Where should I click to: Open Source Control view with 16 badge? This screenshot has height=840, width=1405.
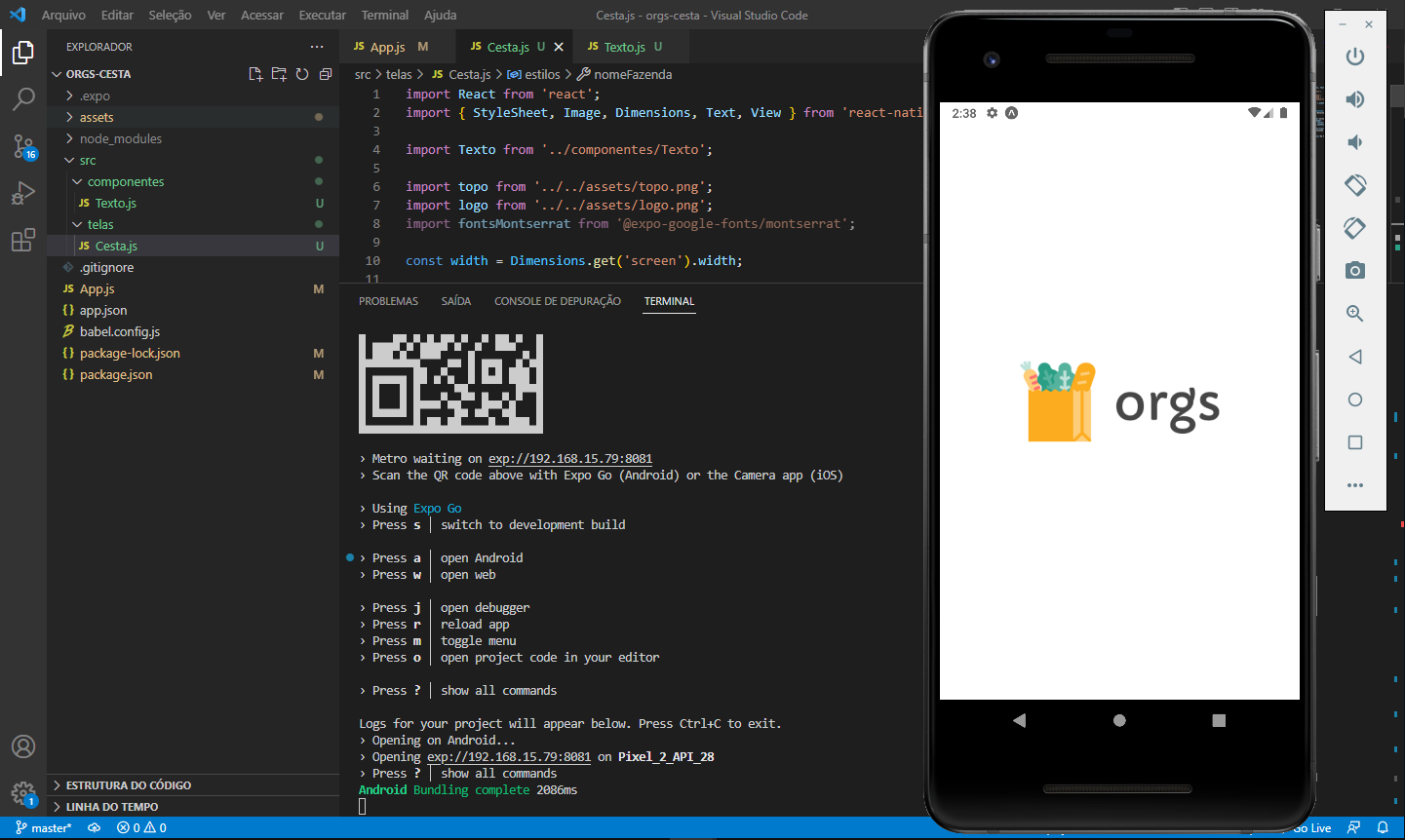[x=23, y=146]
